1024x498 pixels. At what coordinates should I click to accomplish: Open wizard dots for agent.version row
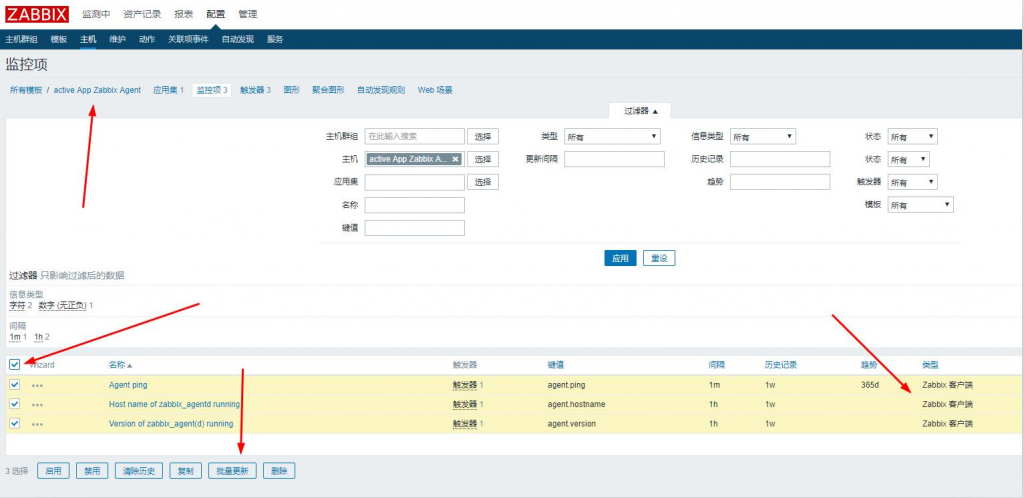tap(37, 425)
